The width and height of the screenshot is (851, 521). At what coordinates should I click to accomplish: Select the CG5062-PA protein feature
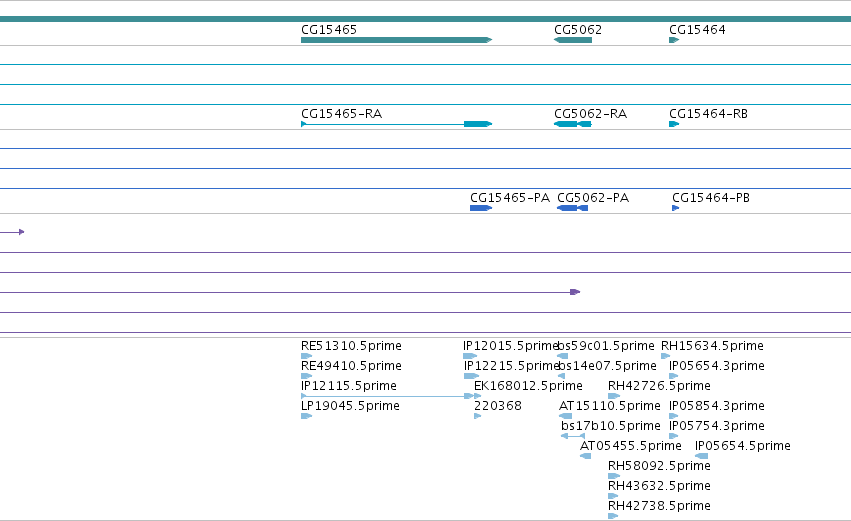[x=573, y=208]
